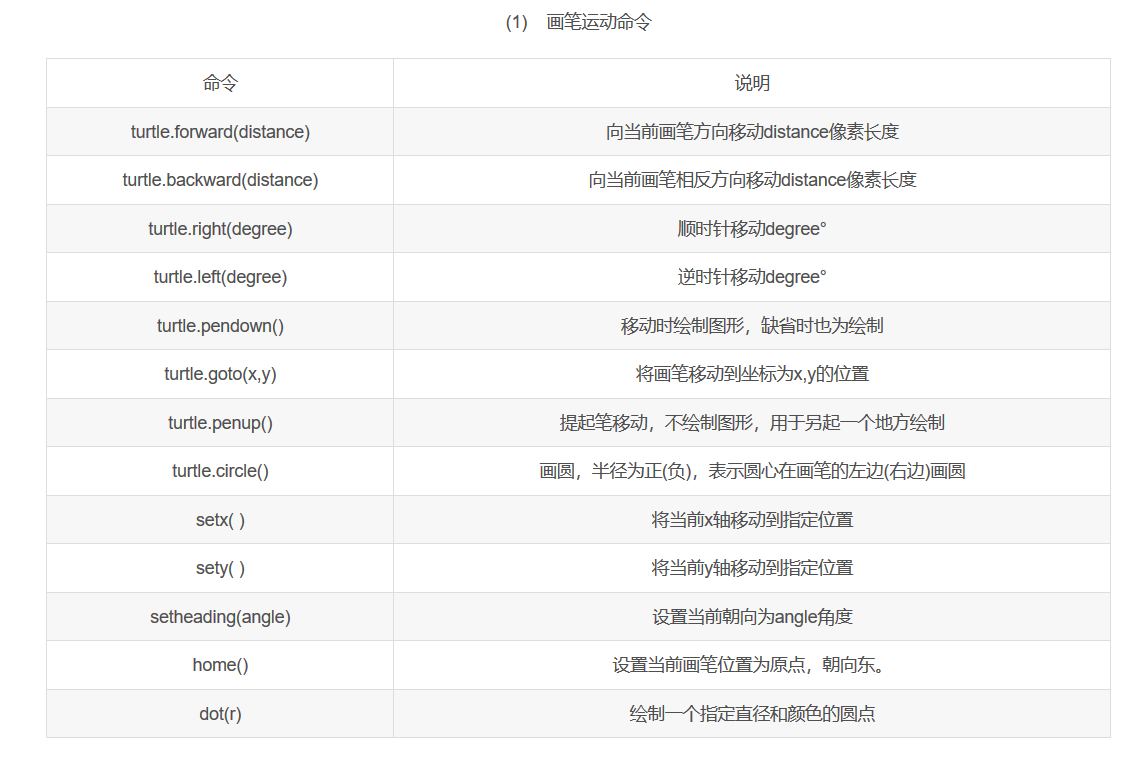
Task: Click '设置当前朝向为angle角度' description
Action: coord(752,617)
